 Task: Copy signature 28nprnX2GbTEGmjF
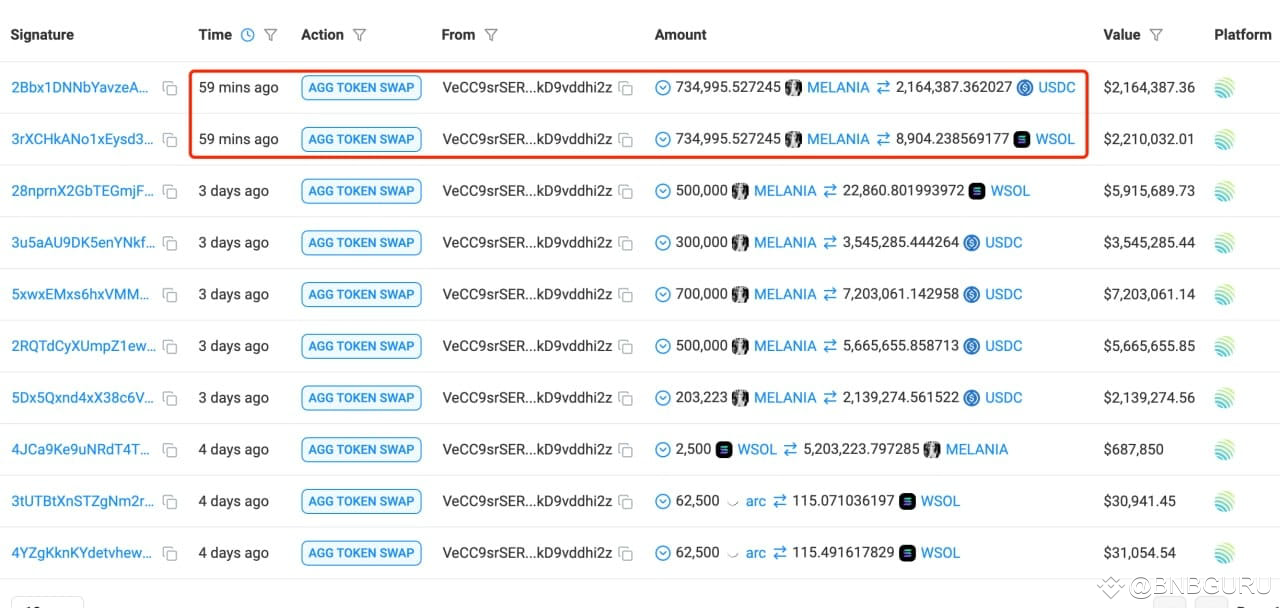(170, 191)
